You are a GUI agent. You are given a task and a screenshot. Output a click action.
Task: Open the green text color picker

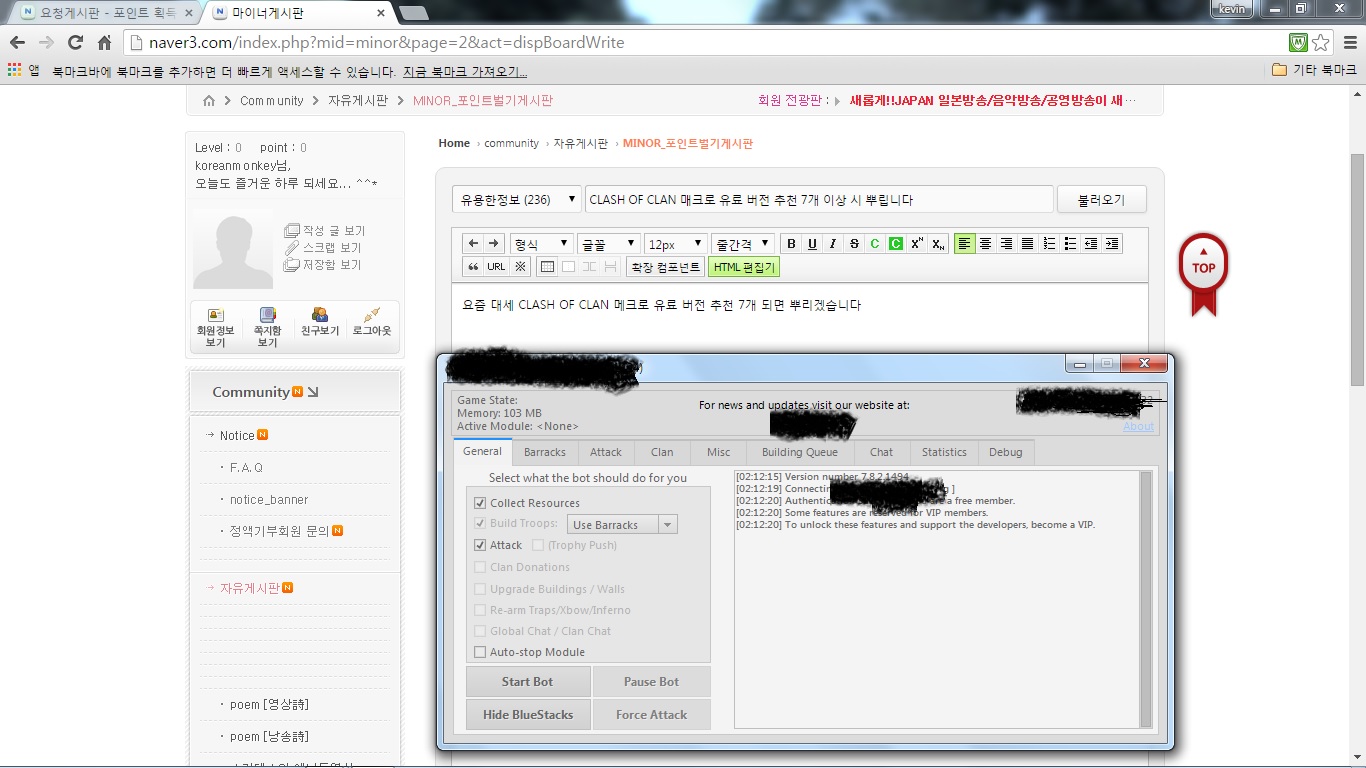[x=875, y=244]
